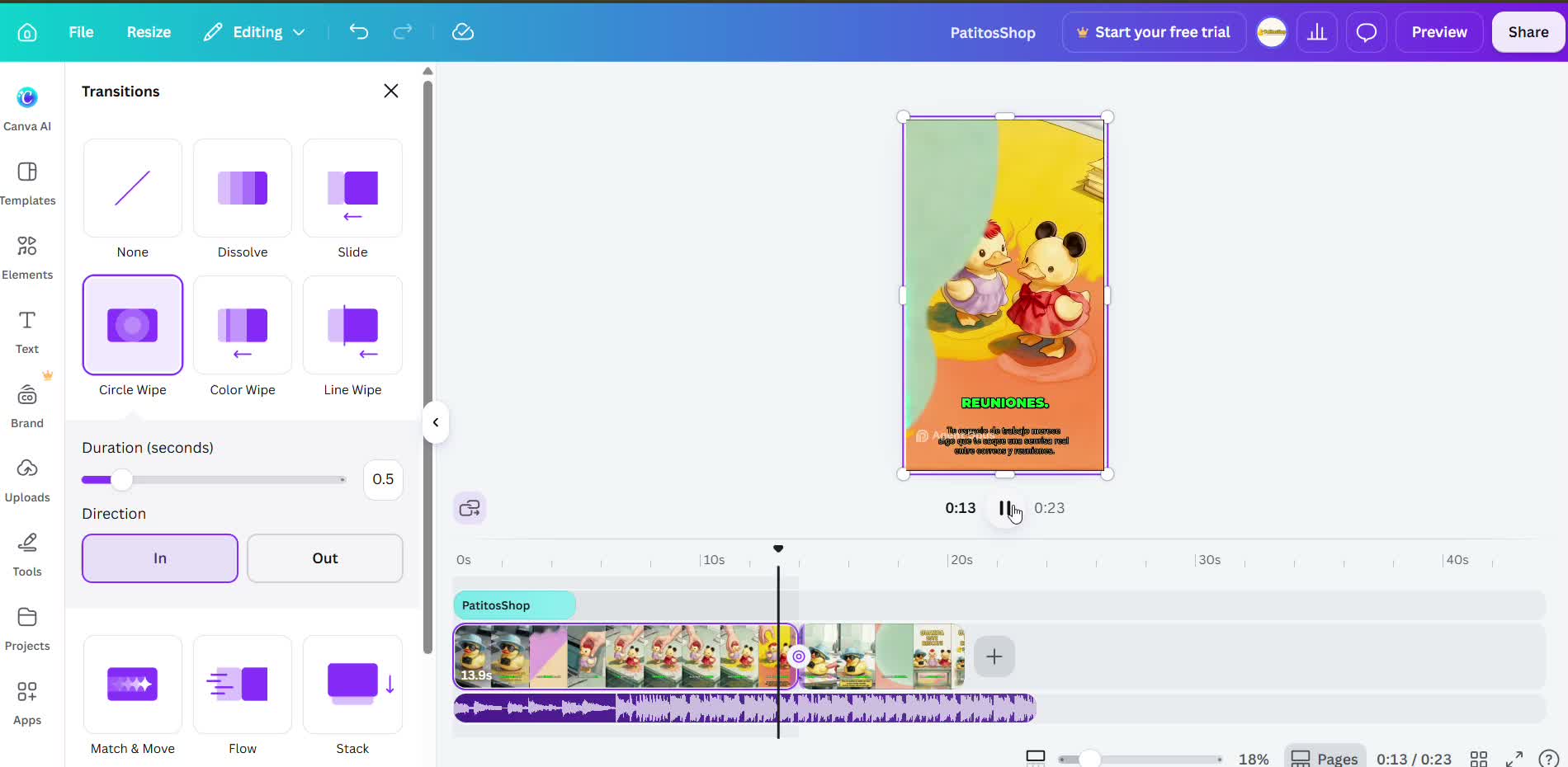Click the transition icon between clips
Screen dimensions: 1568x767
pyautogui.click(x=799, y=656)
